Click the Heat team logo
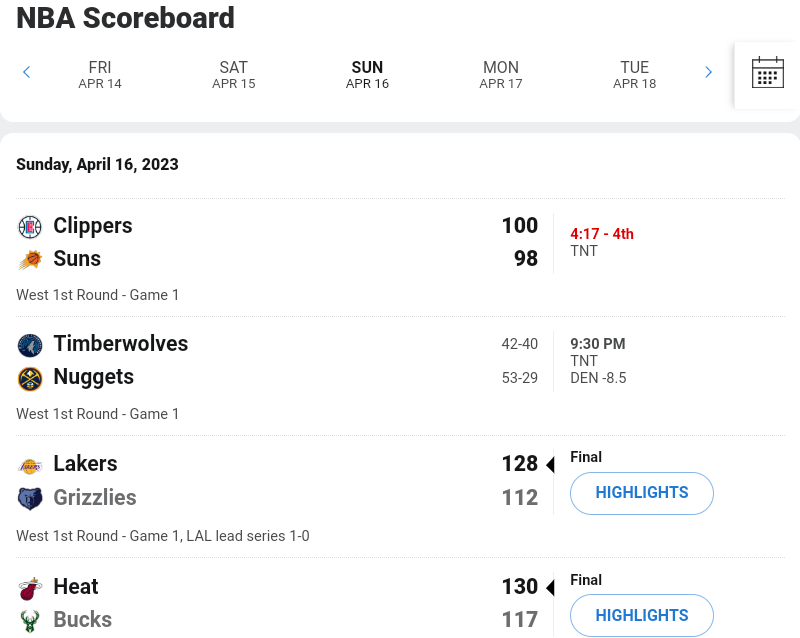The image size is (800, 638). coord(30,587)
